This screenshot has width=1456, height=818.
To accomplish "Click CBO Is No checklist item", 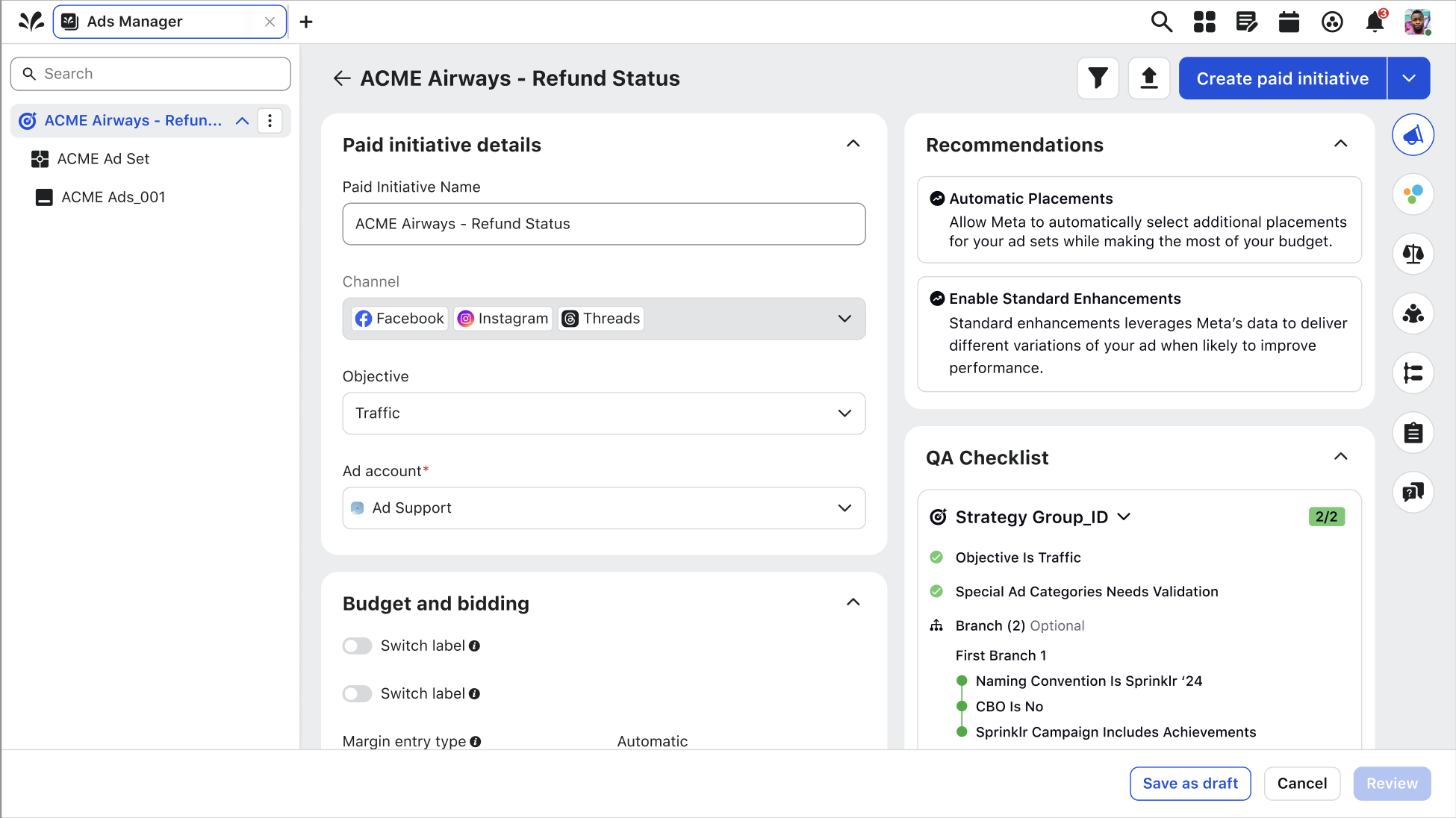I will point(1009,706).
